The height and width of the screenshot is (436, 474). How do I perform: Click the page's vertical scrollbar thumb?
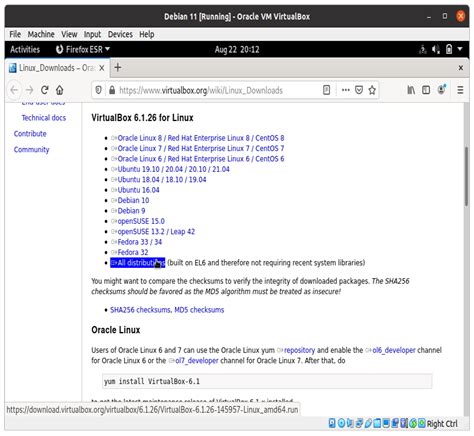pos(467,176)
